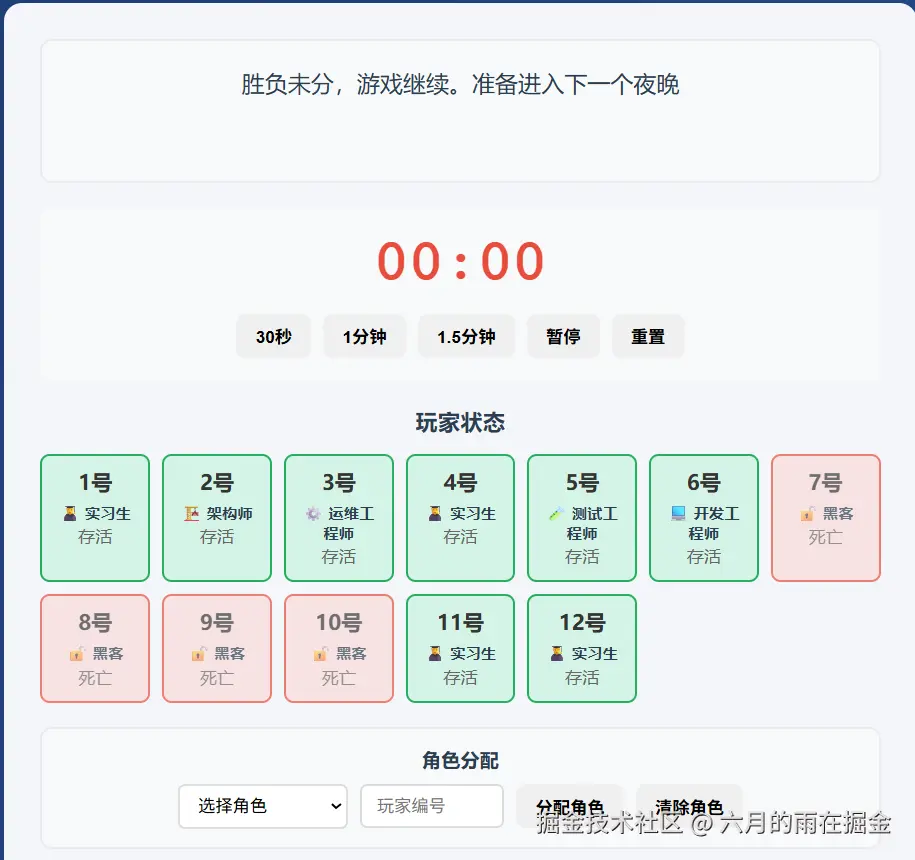Select player card 5号 测试工程师
This screenshot has width=915, height=860.
coord(582,518)
